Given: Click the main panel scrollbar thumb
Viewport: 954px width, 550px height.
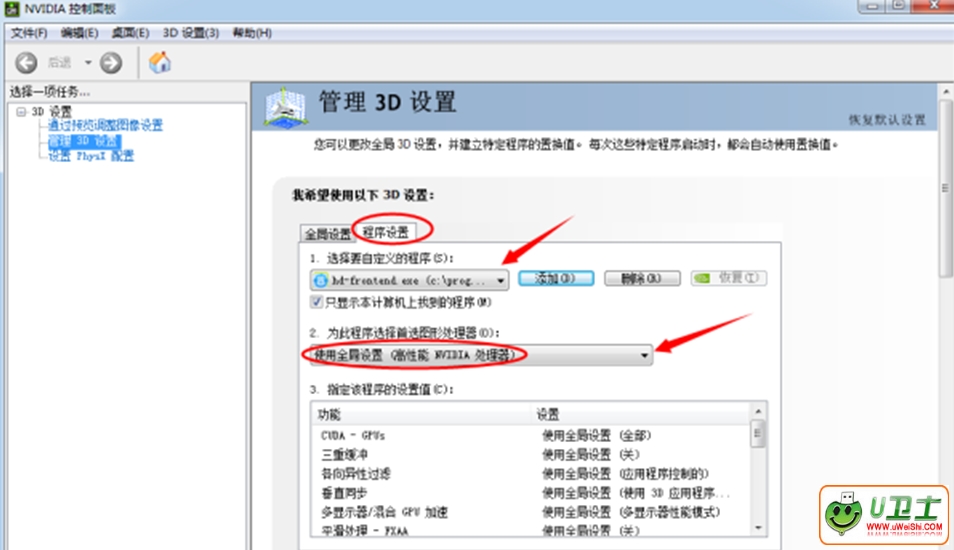Looking at the screenshot, I should pos(945,189).
